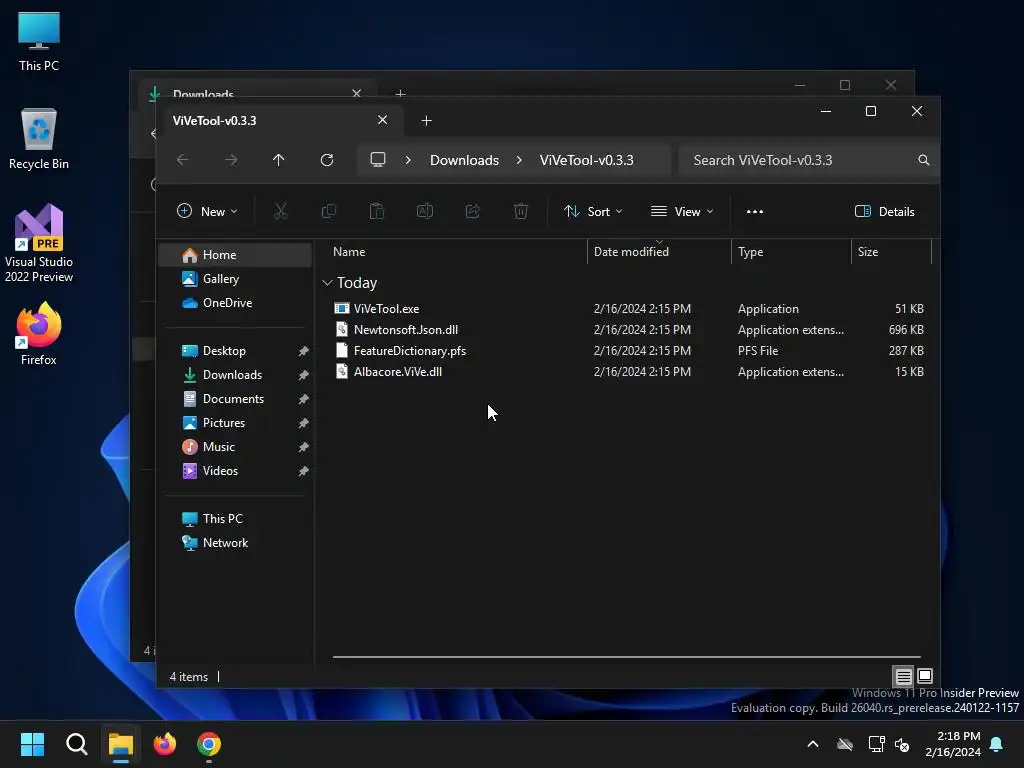Viewport: 1024px width, 768px height.
Task: Open OneDrive in the navigation pane
Action: (235, 303)
